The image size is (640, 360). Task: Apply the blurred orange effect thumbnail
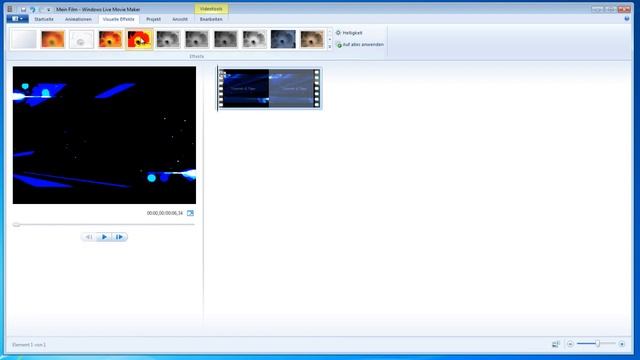click(53, 40)
